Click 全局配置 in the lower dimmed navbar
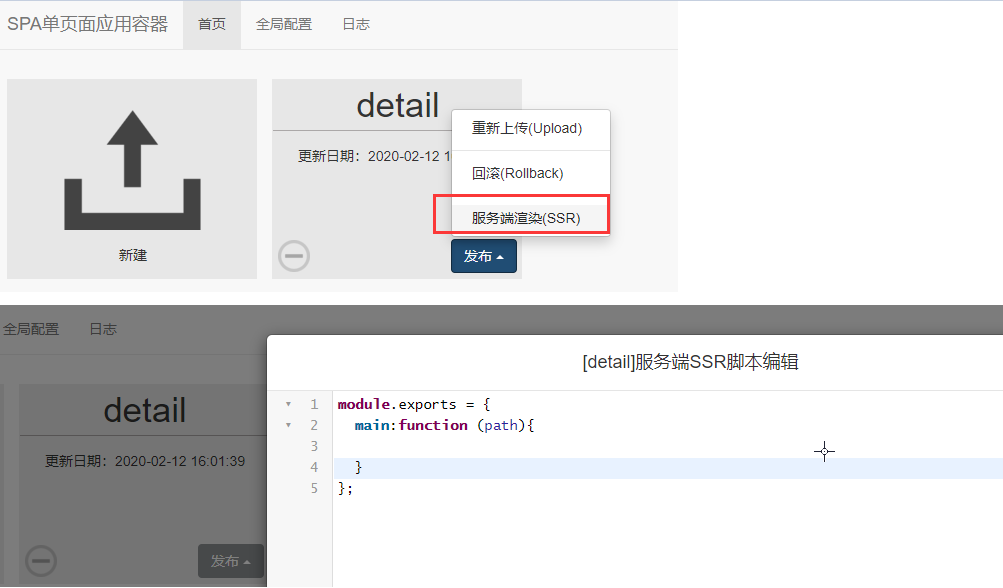 31,329
